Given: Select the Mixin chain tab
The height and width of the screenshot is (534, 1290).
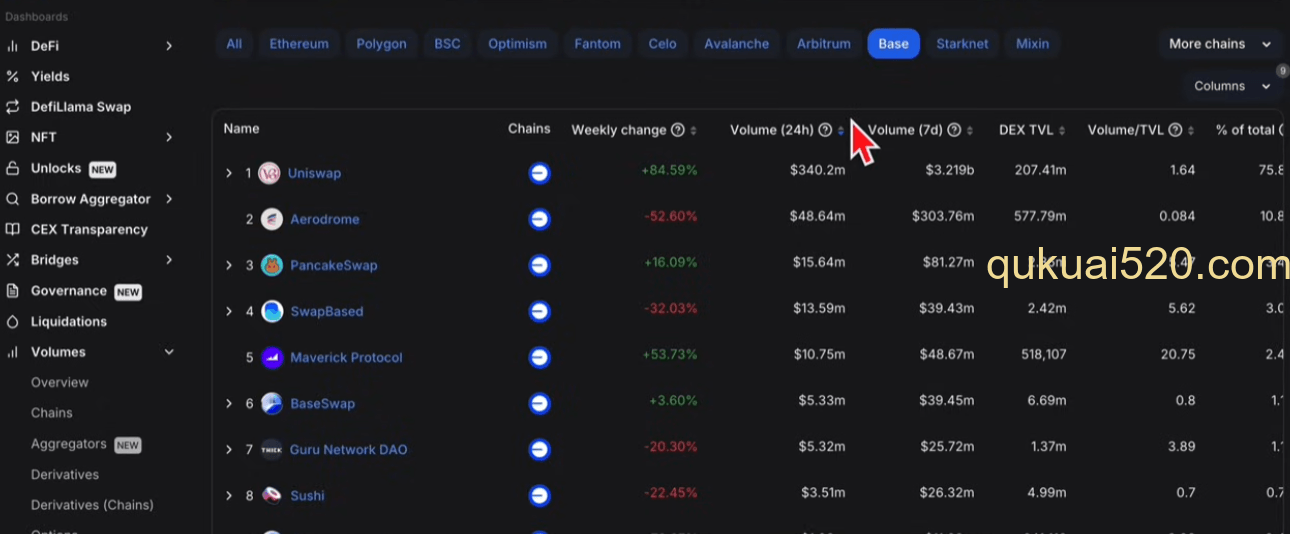Looking at the screenshot, I should tap(1033, 44).
